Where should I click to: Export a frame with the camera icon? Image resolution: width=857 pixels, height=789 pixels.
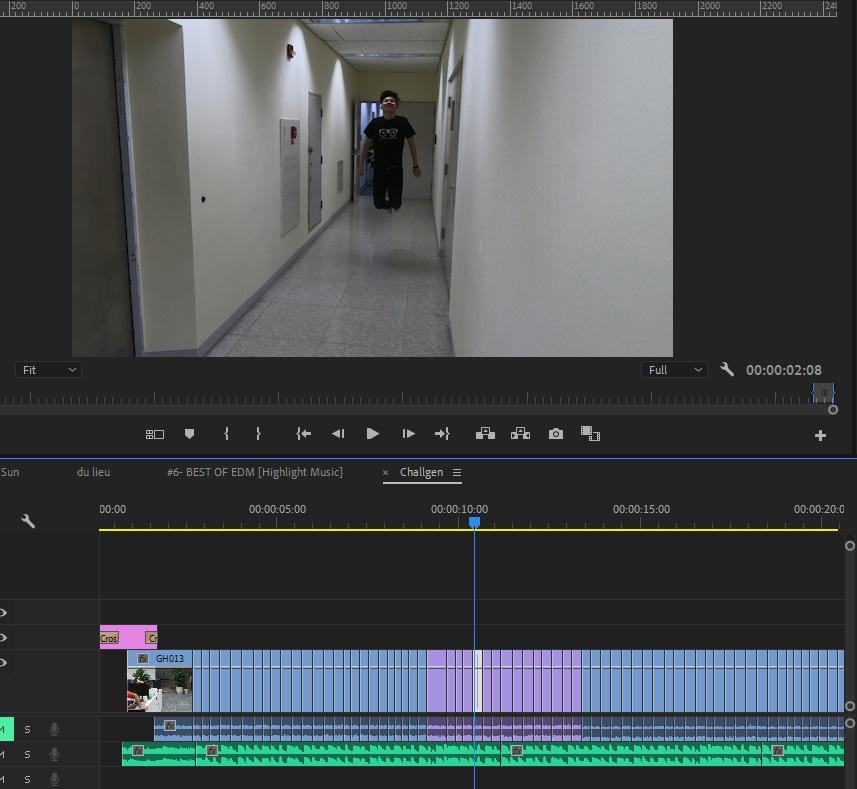[x=556, y=434]
